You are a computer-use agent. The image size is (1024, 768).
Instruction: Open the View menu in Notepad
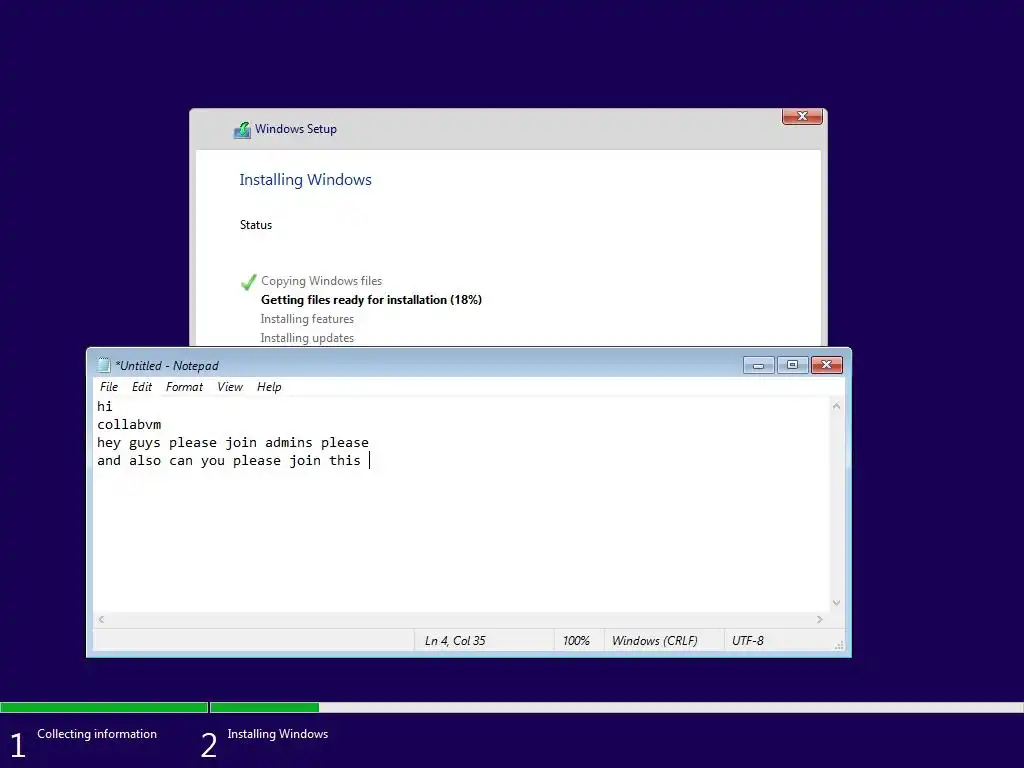pos(230,387)
